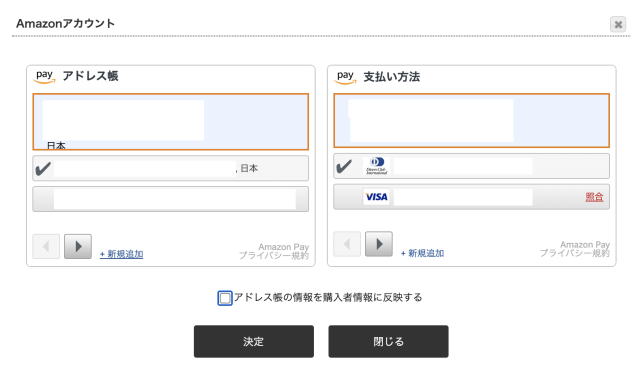Image resolution: width=640 pixels, height=386 pixels.
Task: Click previous page arrow in payment methods
Action: coord(347,244)
